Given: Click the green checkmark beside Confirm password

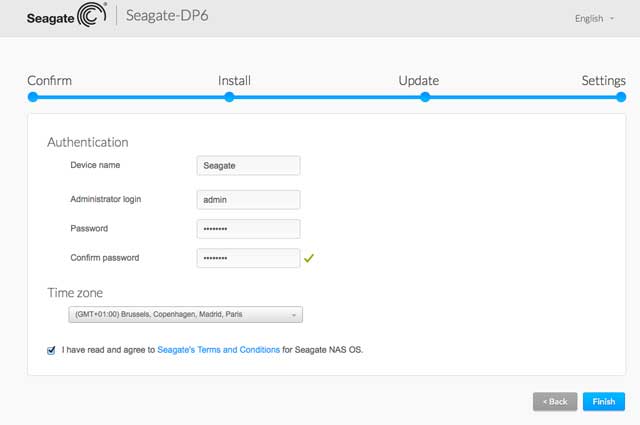Looking at the screenshot, I should 309,258.
